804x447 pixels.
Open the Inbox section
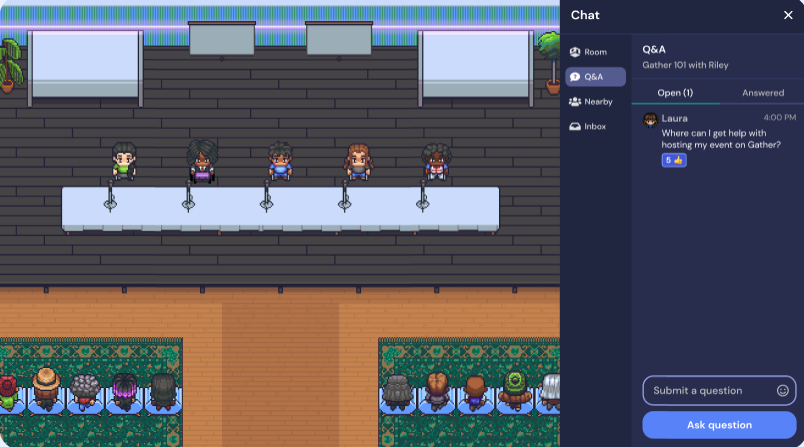(x=595, y=126)
